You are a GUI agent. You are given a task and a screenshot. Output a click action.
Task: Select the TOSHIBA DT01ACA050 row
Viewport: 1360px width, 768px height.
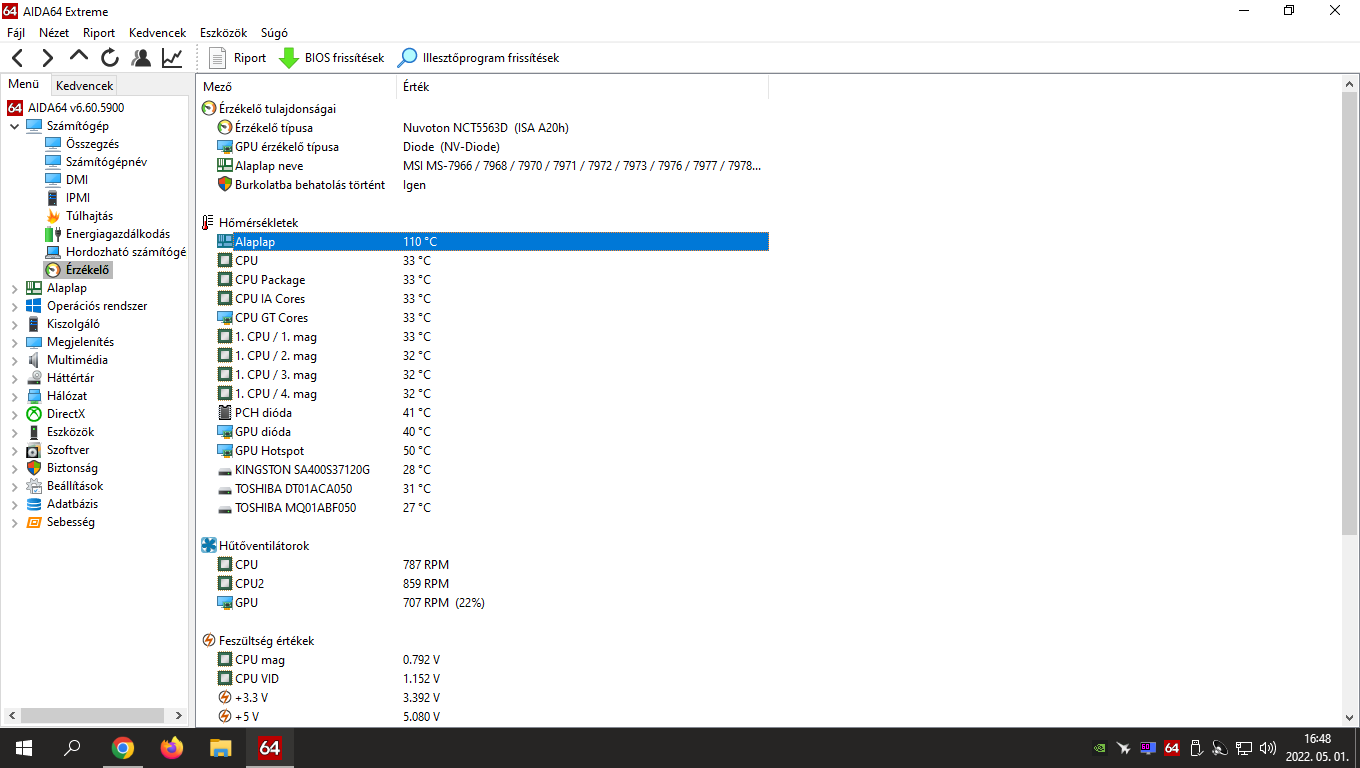click(492, 488)
